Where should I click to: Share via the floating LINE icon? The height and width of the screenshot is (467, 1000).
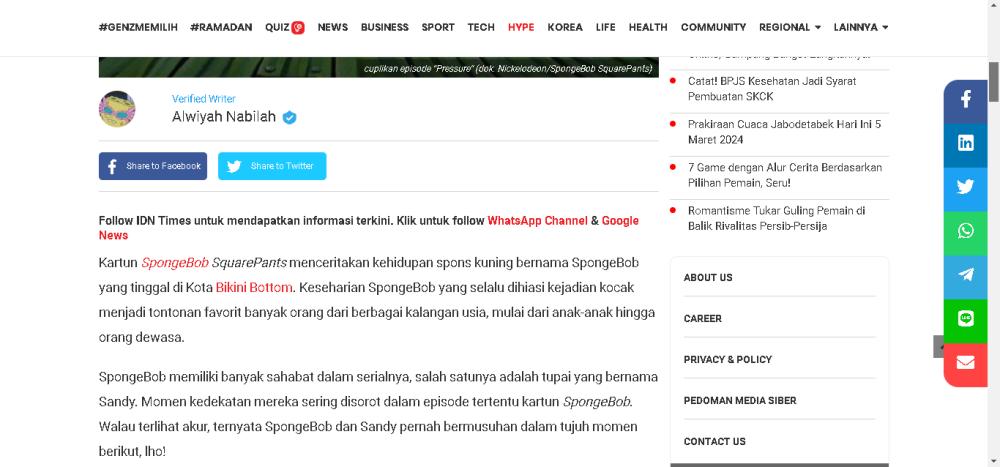pos(965,319)
